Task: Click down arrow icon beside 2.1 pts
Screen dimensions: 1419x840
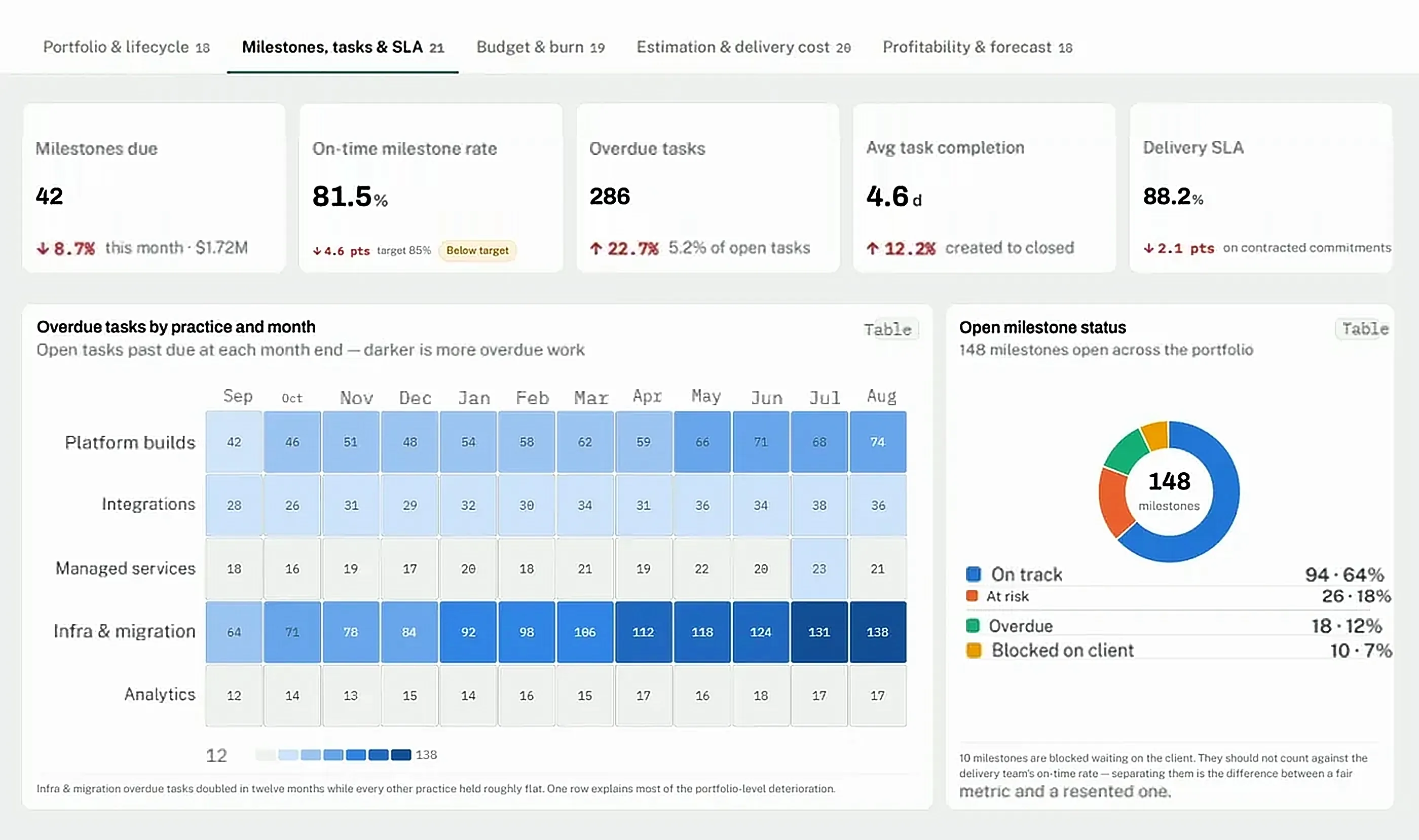Action: point(1148,248)
